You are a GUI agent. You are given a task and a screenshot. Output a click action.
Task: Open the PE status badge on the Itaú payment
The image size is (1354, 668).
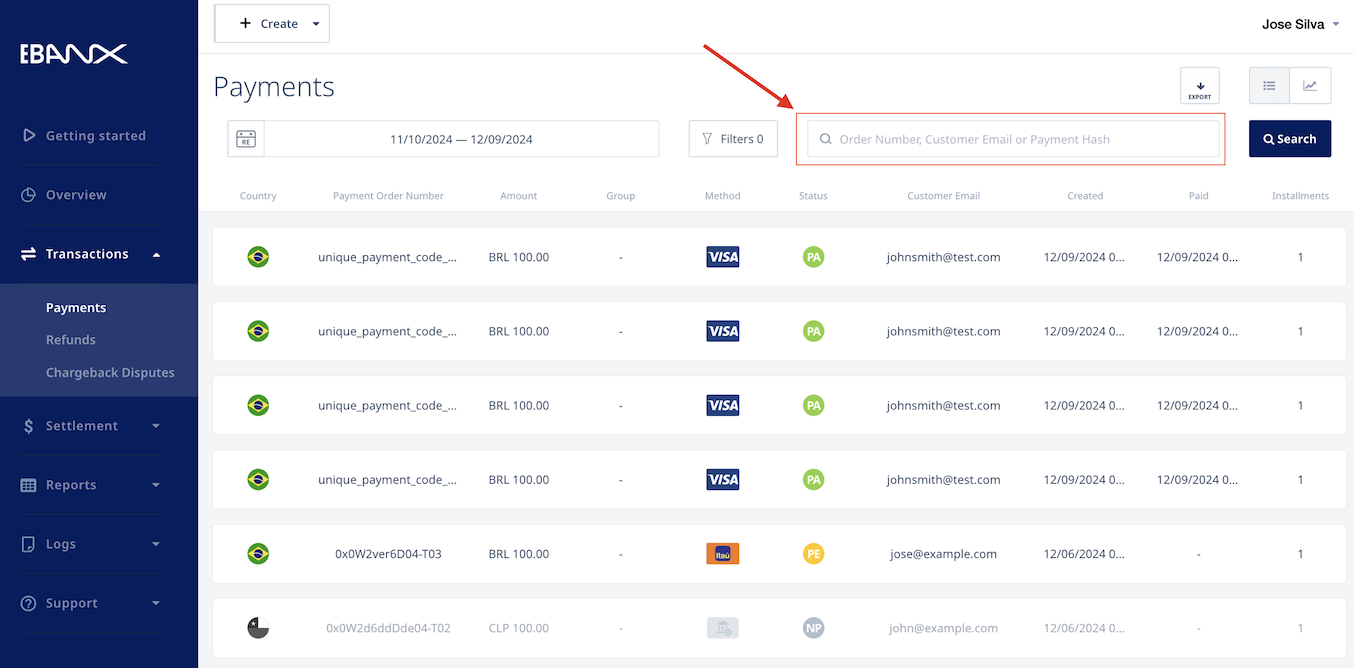(x=813, y=553)
